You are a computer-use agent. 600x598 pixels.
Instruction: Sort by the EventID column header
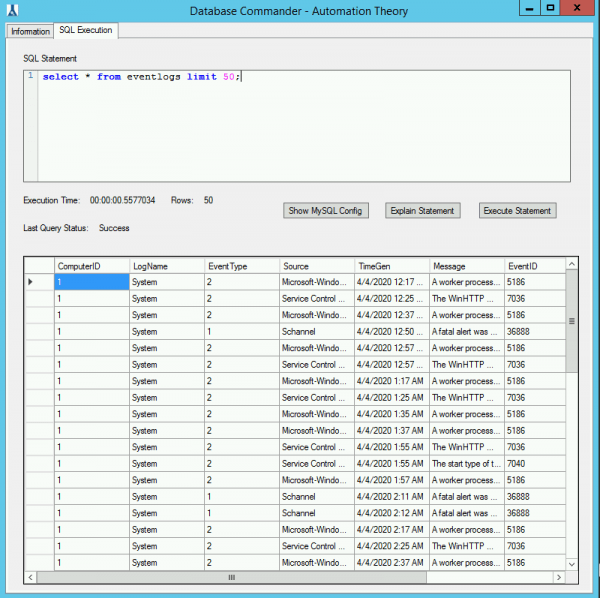click(535, 266)
